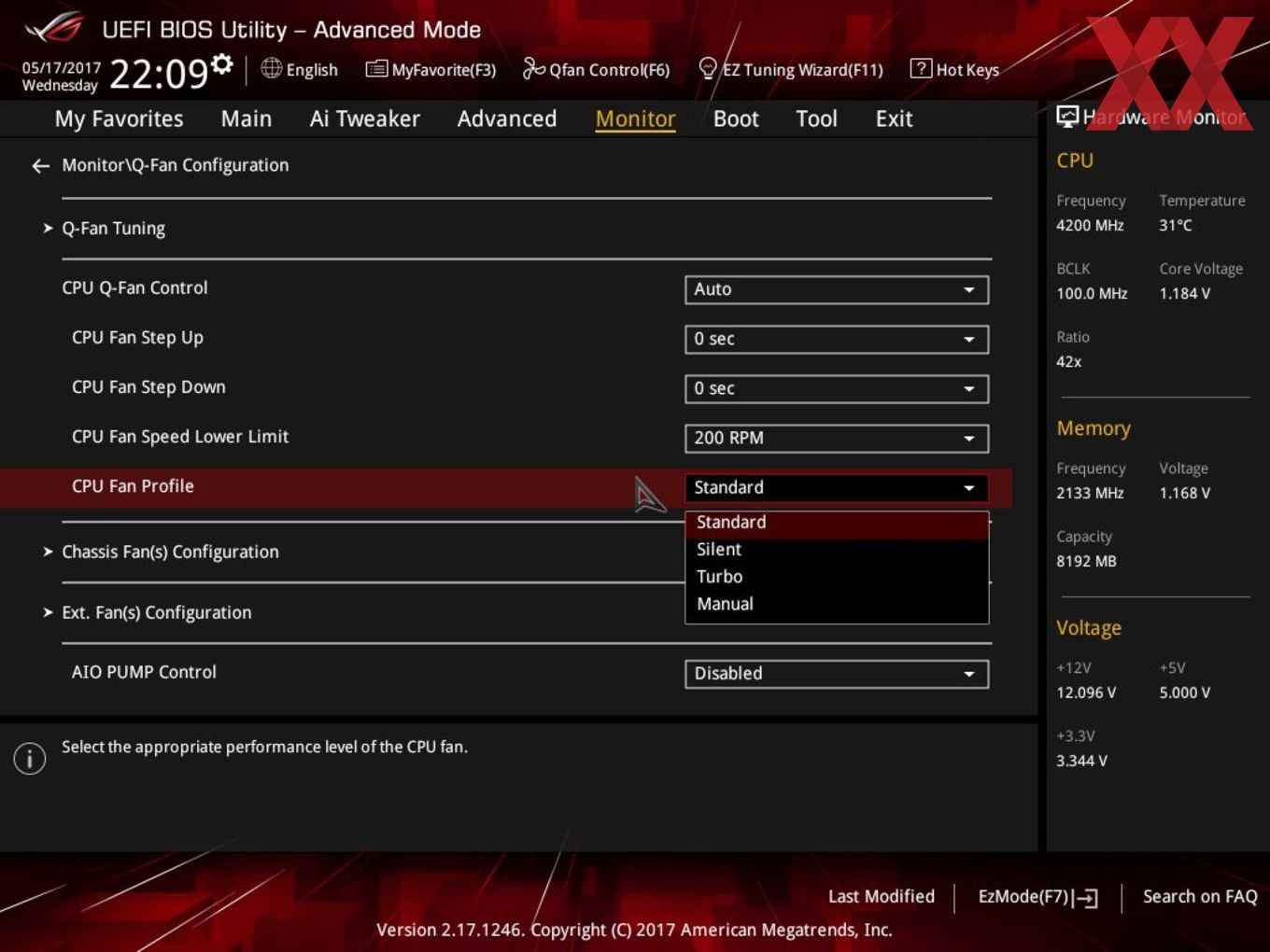Click the Monitor\Q-Fan Configuration breadcrumb text

(x=176, y=165)
